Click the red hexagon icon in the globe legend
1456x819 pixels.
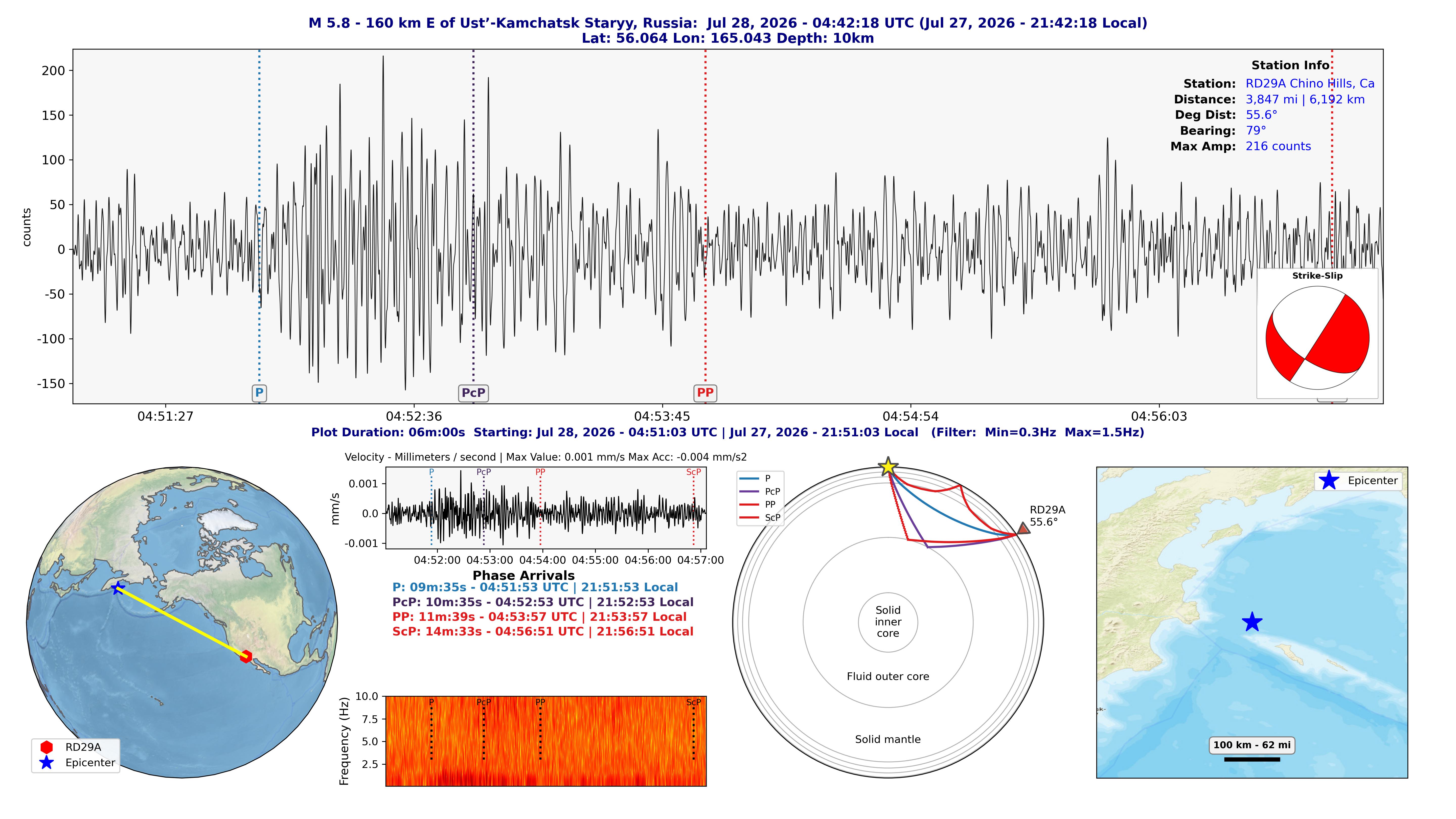(46, 747)
